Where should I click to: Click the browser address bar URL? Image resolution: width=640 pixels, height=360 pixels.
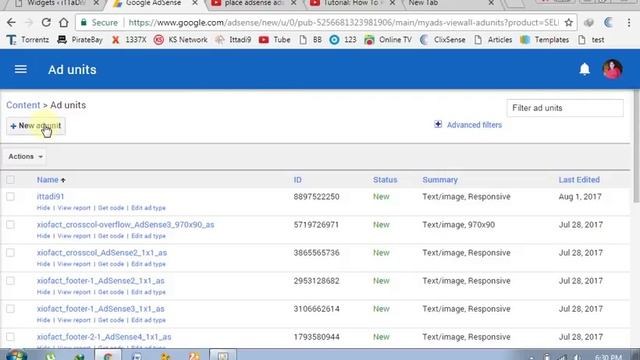[x=343, y=22]
